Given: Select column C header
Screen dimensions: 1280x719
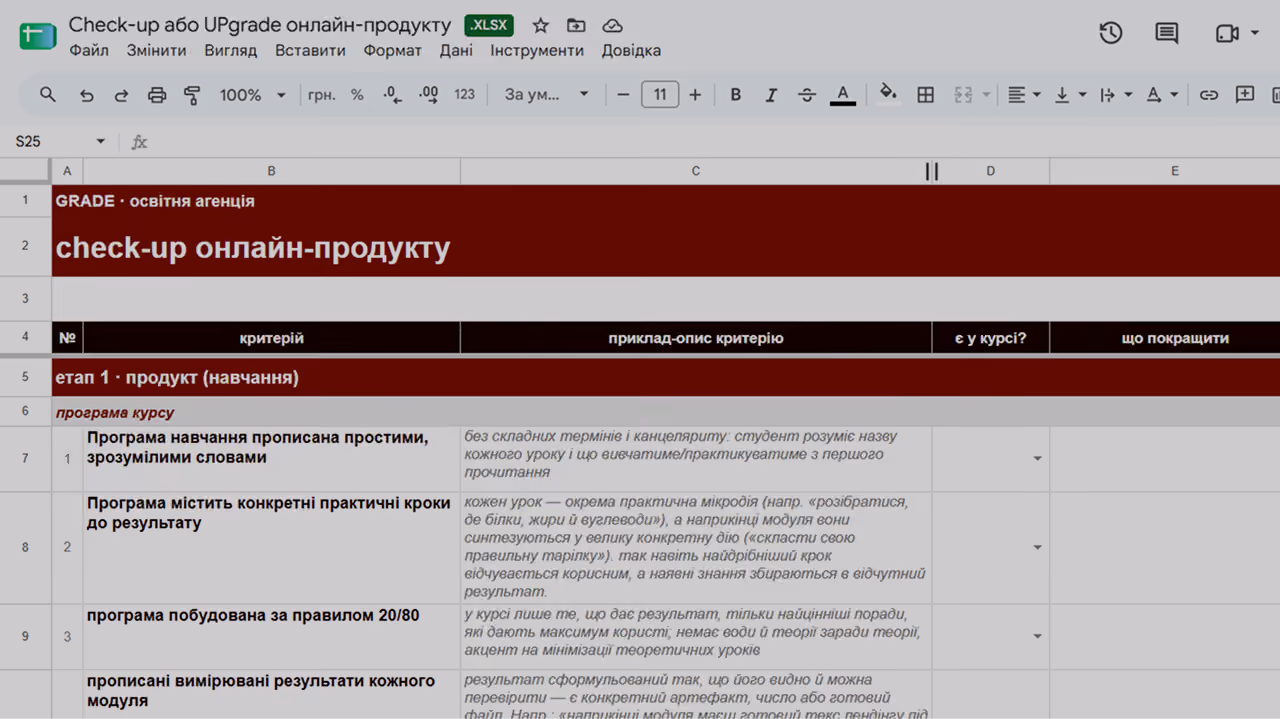Looking at the screenshot, I should click(x=695, y=171).
